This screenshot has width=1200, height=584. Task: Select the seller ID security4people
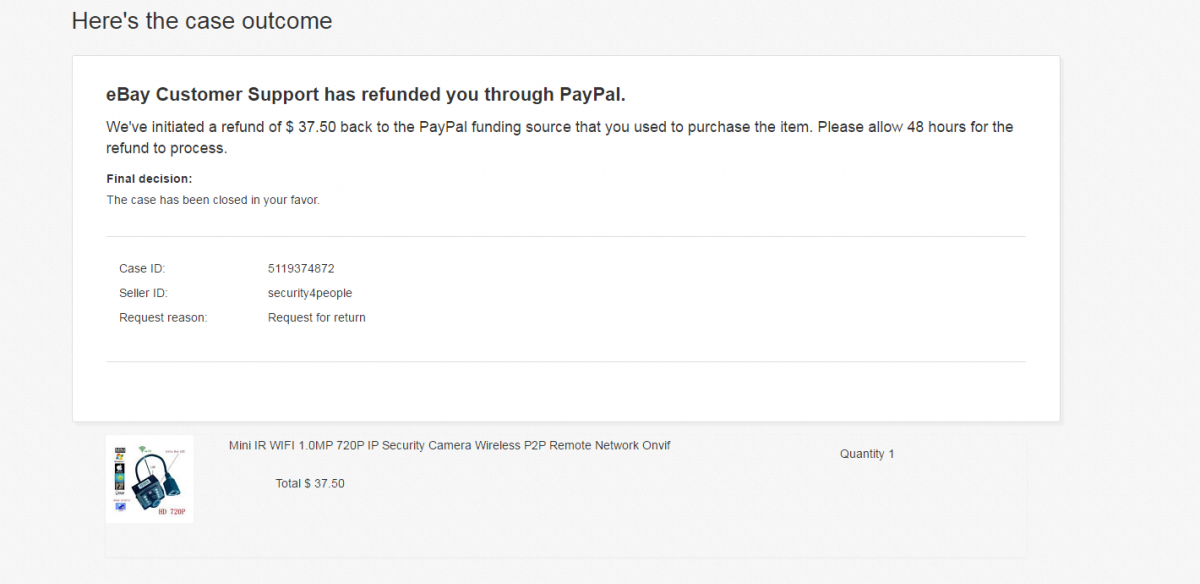click(x=310, y=293)
